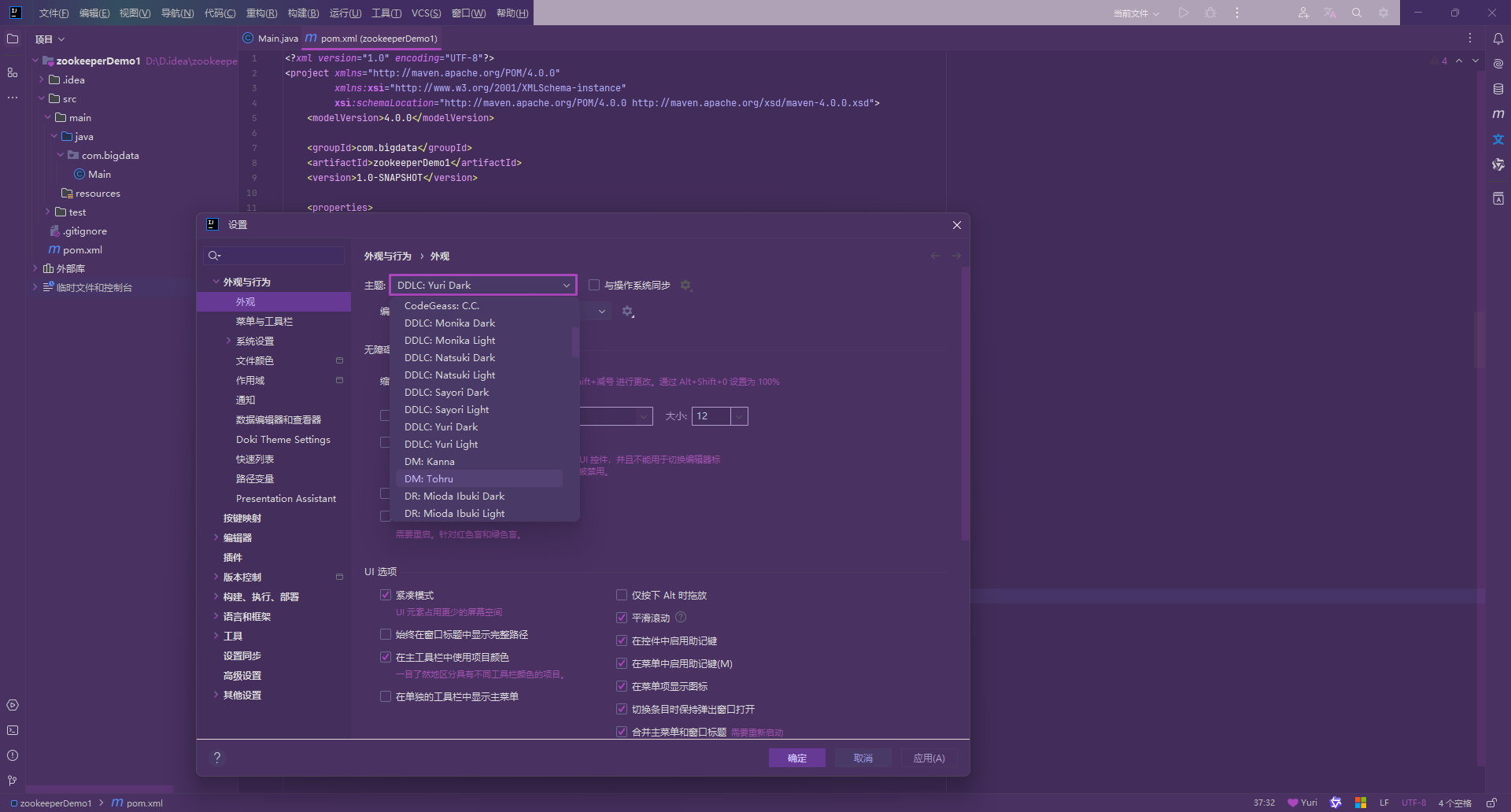Image resolution: width=1511 pixels, height=812 pixels.
Task: Open the File menu
Action: pos(54,13)
